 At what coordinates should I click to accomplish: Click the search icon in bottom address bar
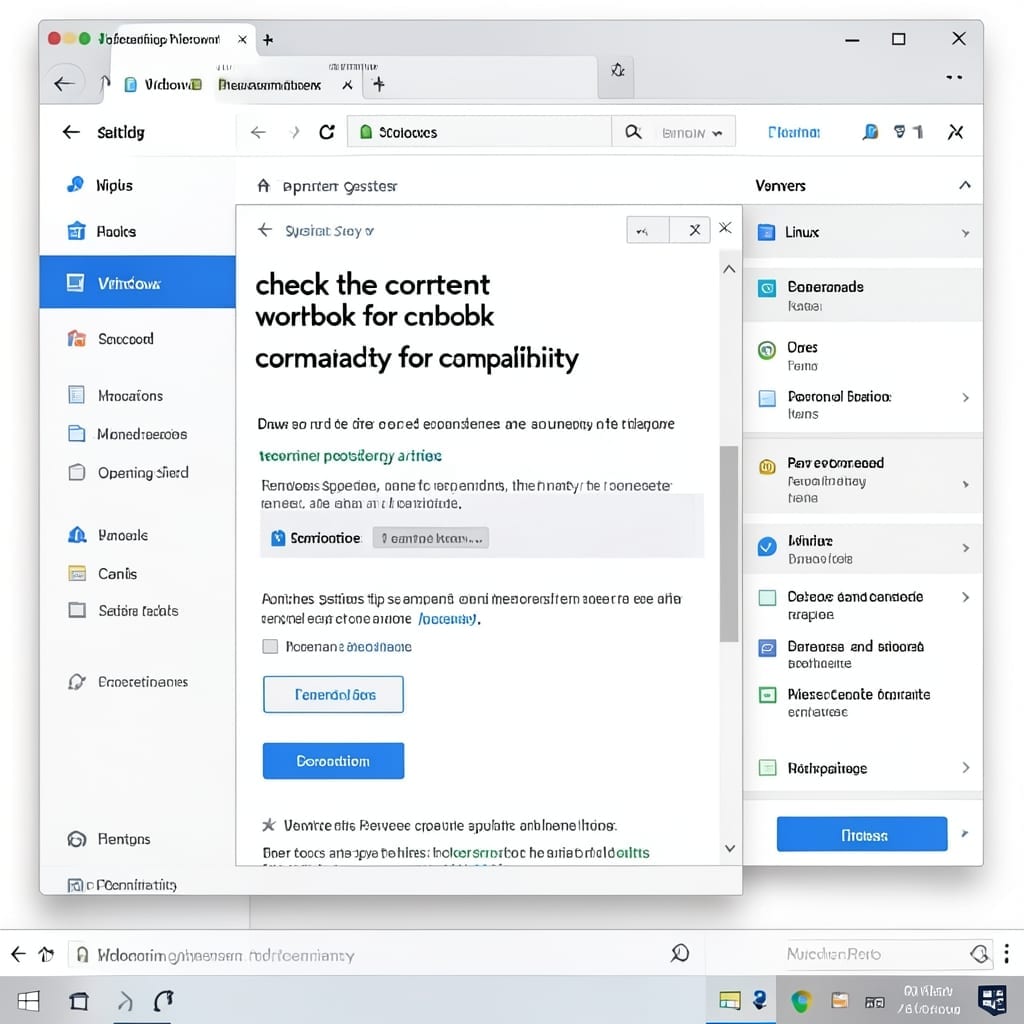[679, 953]
